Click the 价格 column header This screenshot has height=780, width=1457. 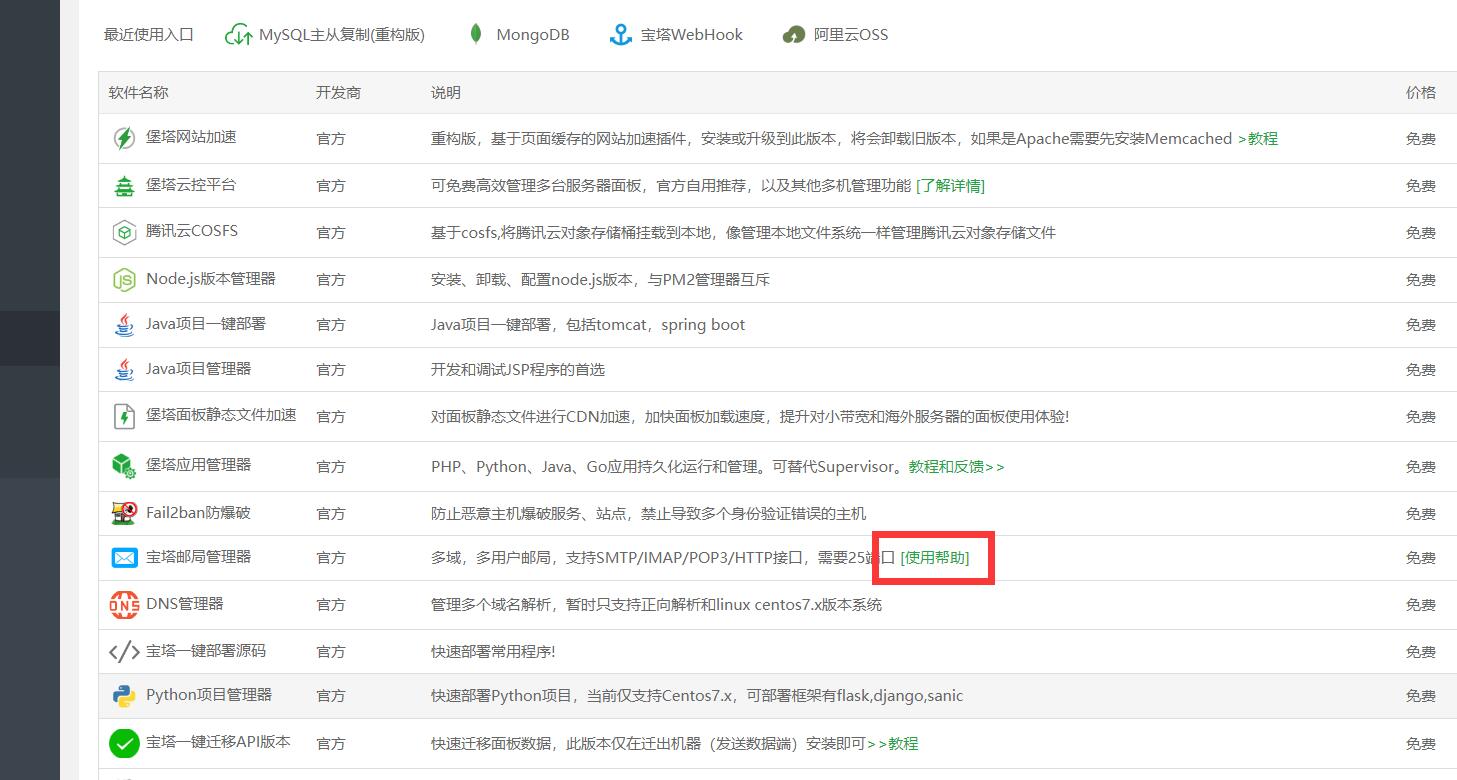tap(1421, 93)
